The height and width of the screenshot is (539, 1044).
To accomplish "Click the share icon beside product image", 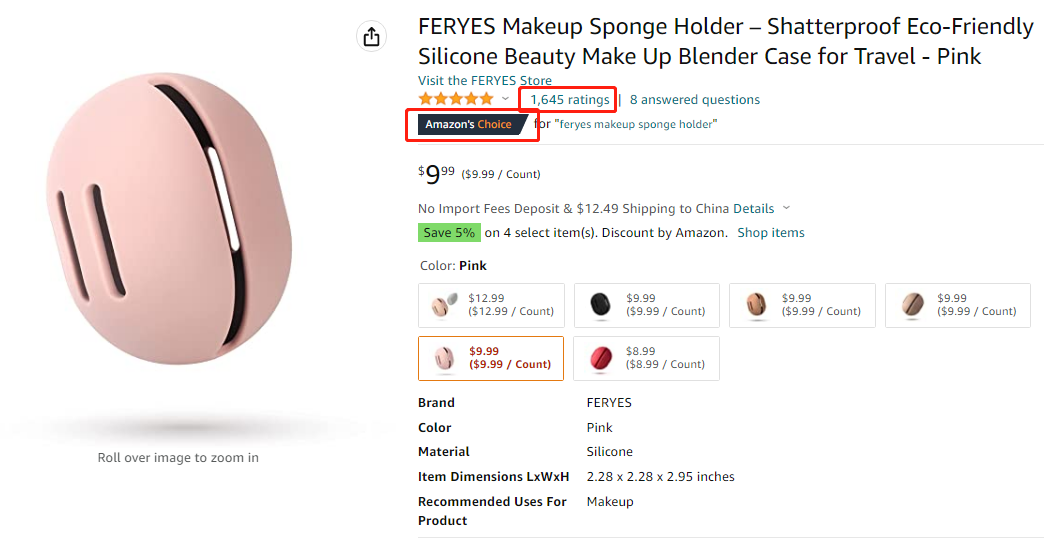I will [372, 37].
